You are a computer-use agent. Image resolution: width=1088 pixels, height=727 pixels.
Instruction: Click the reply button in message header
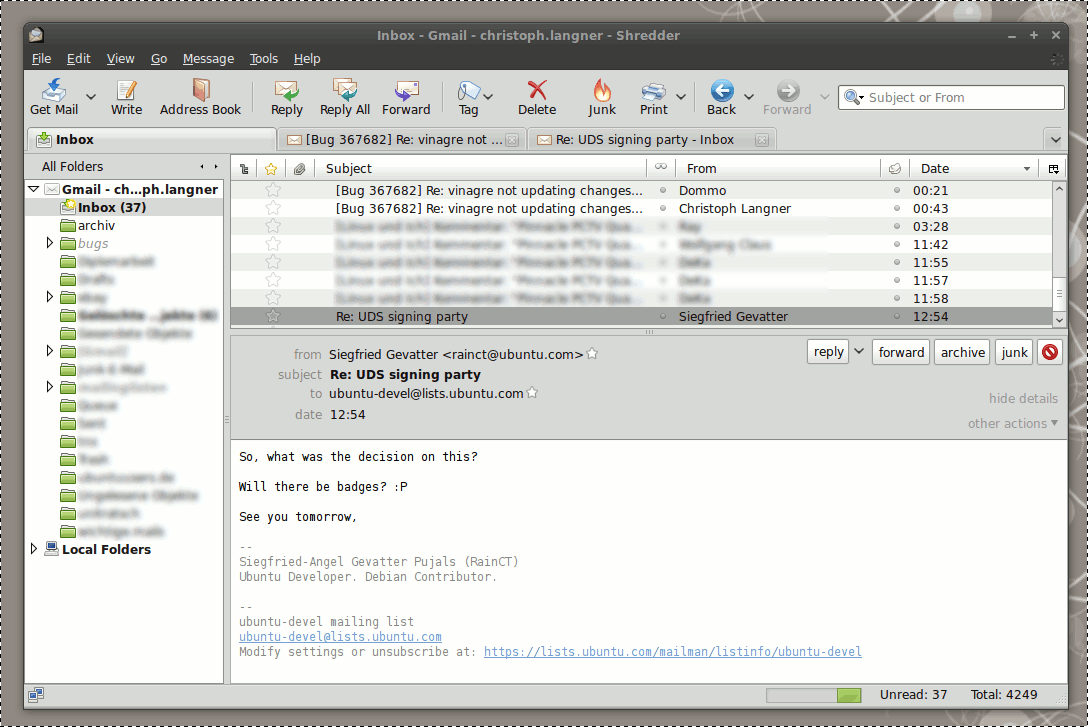pos(828,352)
